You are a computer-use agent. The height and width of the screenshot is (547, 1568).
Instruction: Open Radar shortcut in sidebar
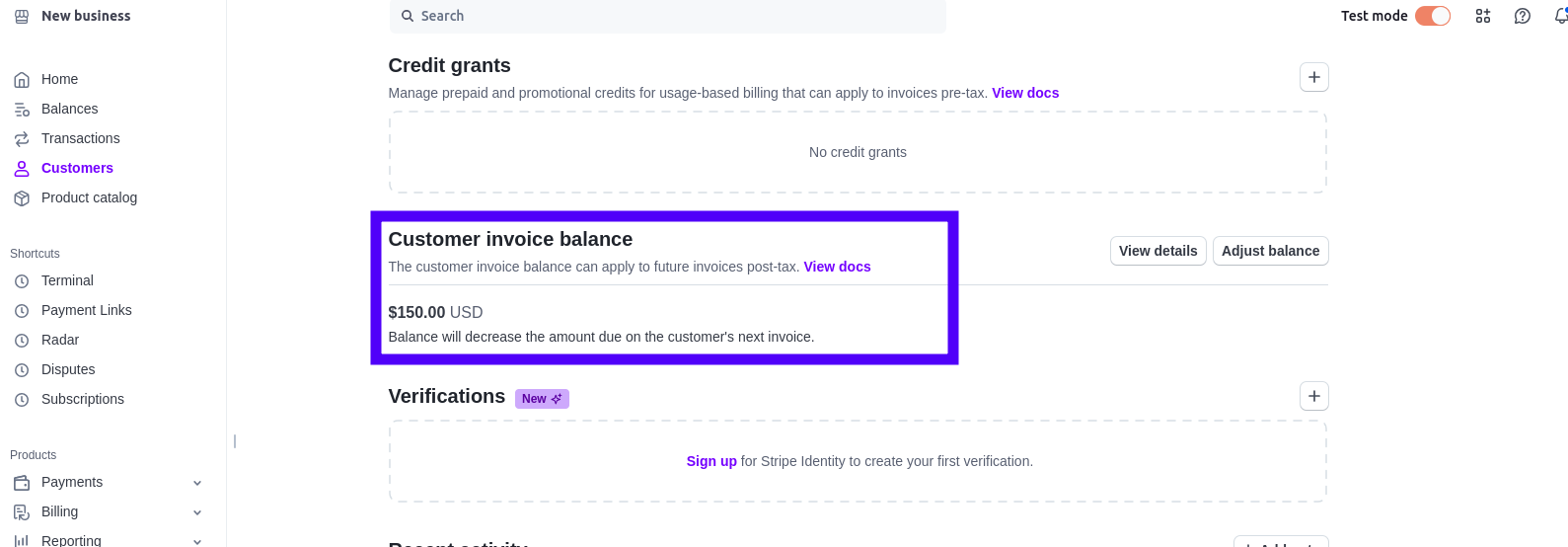point(60,340)
